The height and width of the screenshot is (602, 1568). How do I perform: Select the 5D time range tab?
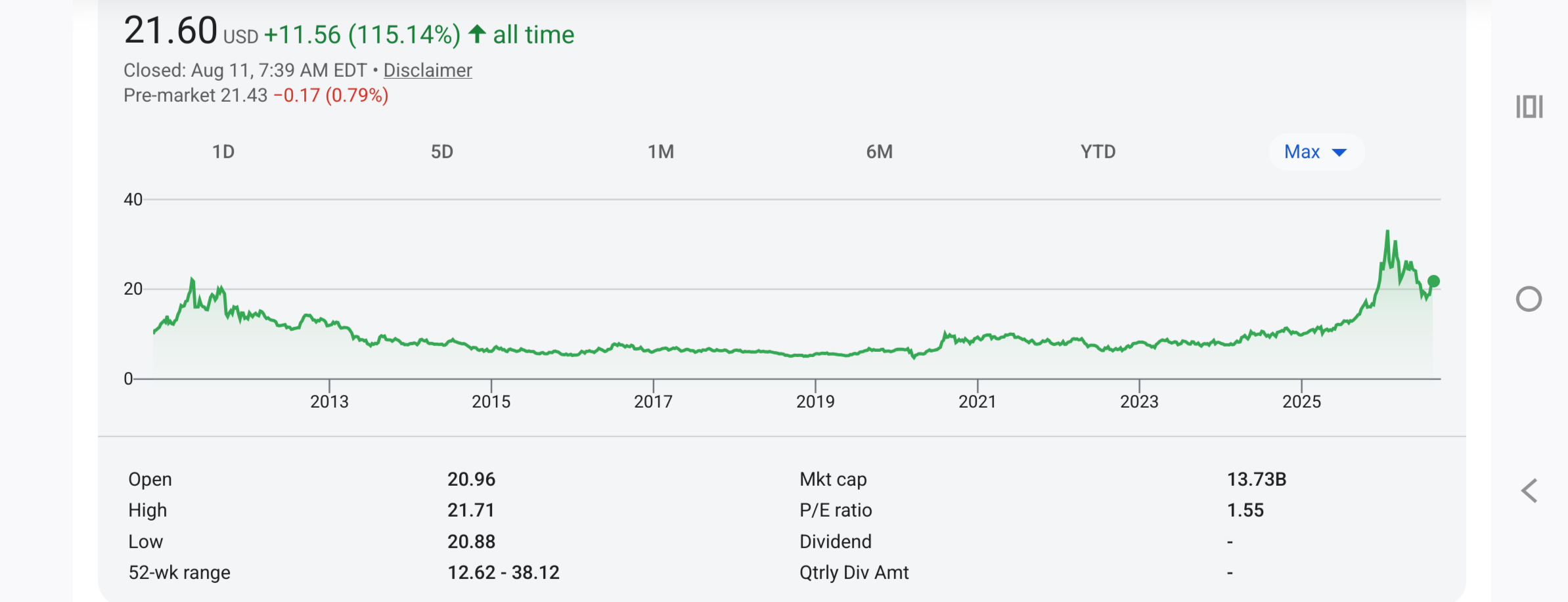(442, 152)
